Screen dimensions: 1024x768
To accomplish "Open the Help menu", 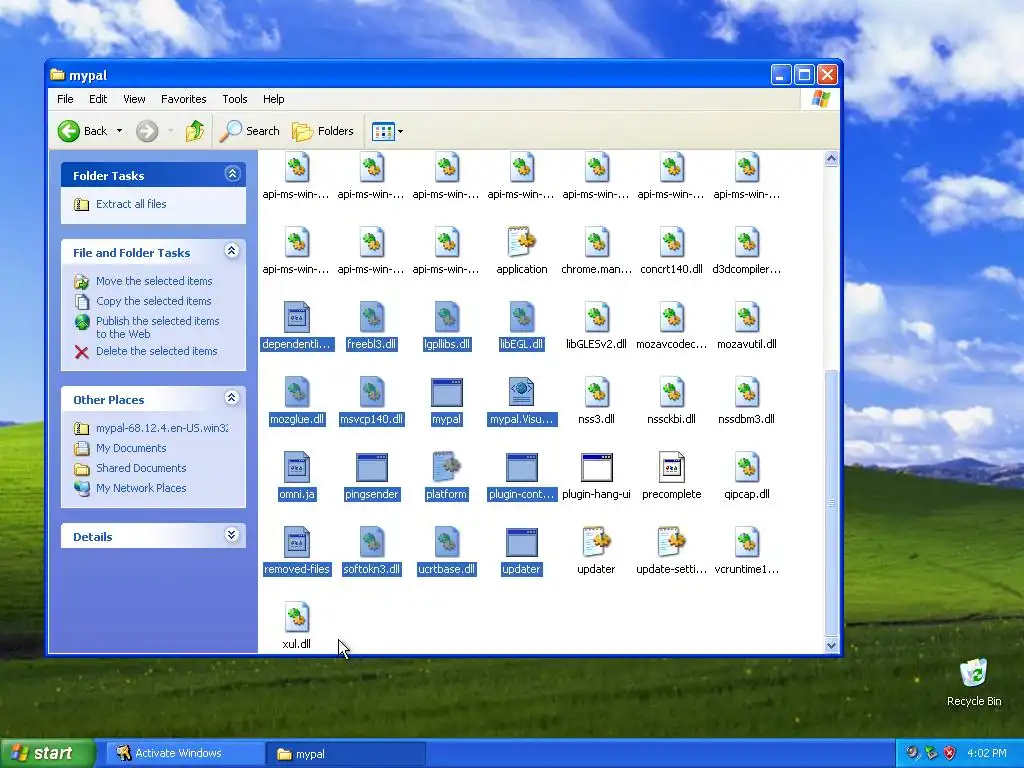I will pos(274,99).
